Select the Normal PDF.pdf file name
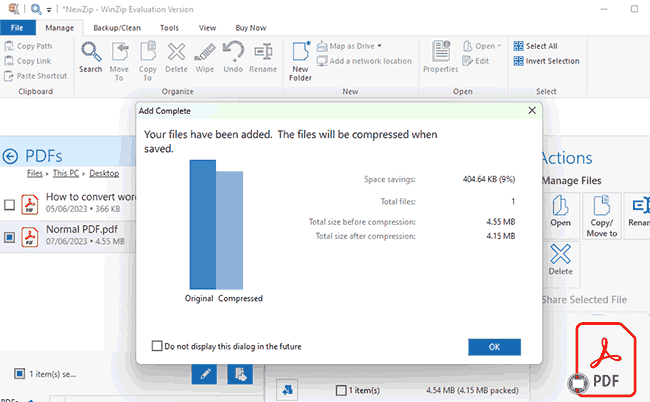650x402 pixels. point(82,229)
